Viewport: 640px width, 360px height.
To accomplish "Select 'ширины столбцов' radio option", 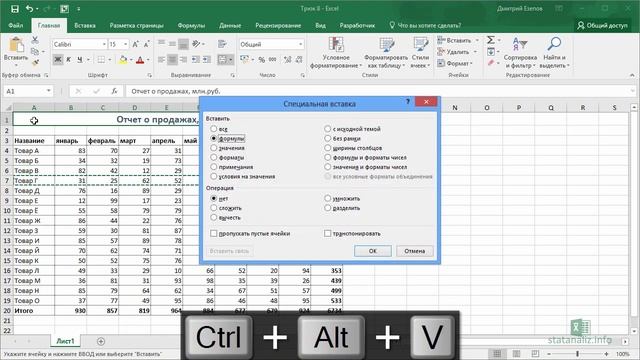I will point(327,148).
